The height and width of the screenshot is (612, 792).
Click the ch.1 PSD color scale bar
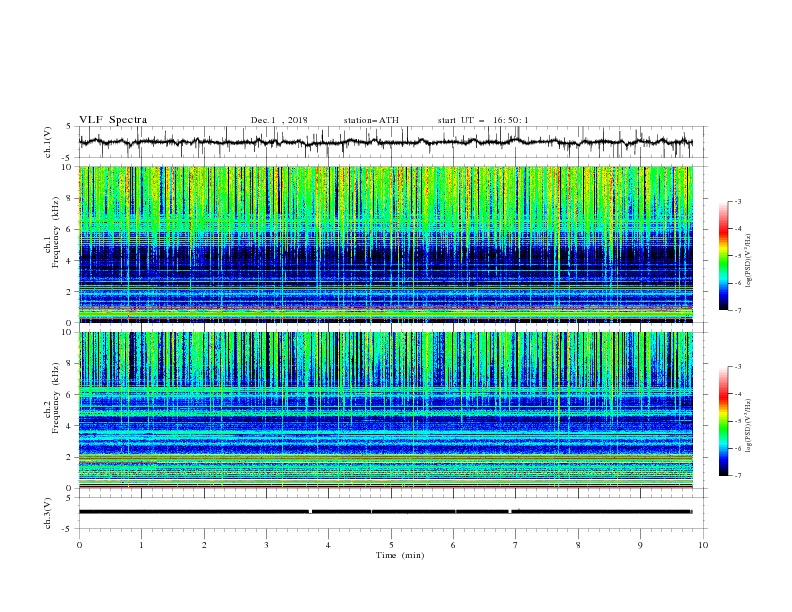point(724,255)
